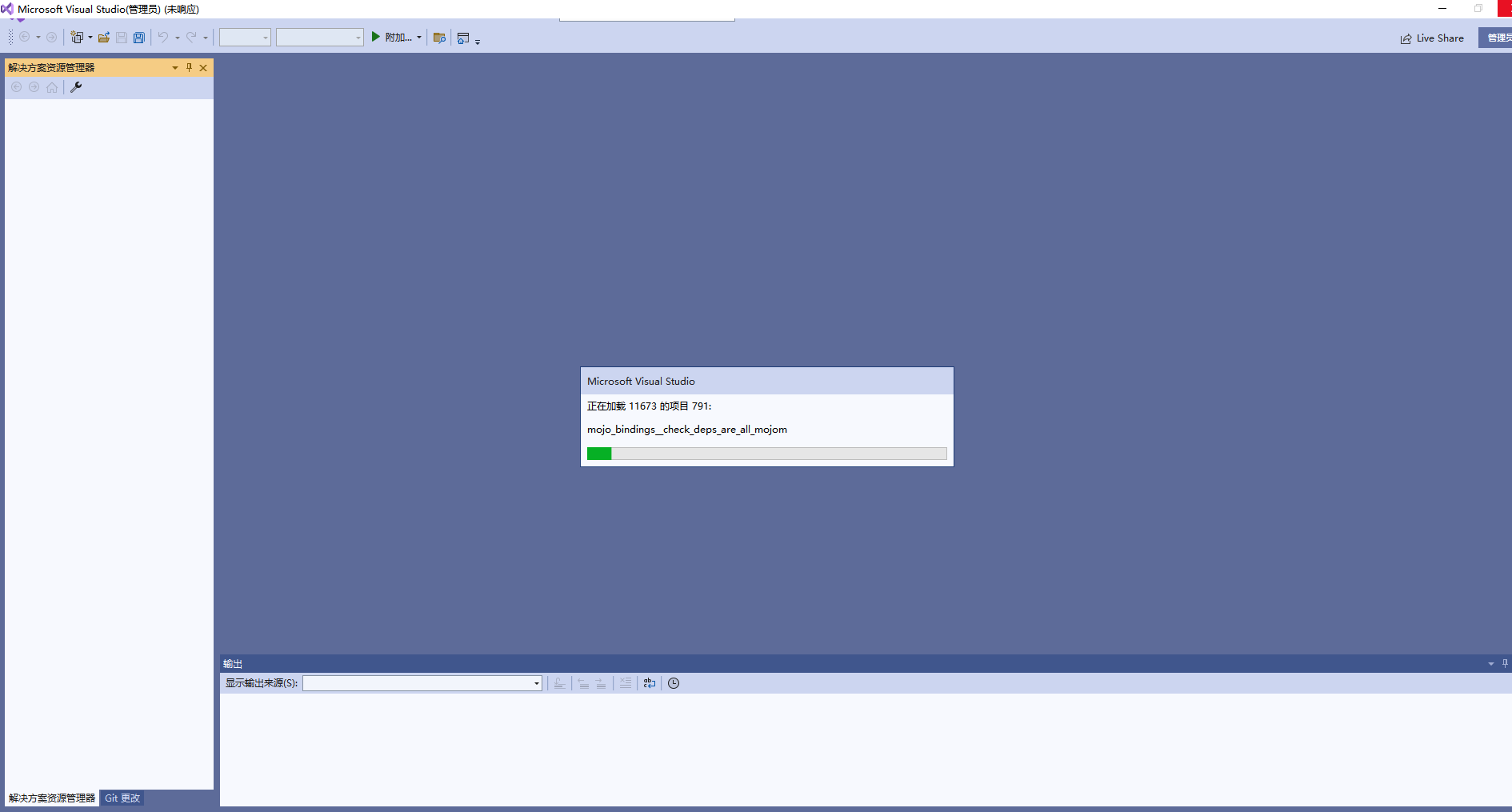1512x812 pixels.
Task: Click the Live Share button
Action: (1433, 38)
